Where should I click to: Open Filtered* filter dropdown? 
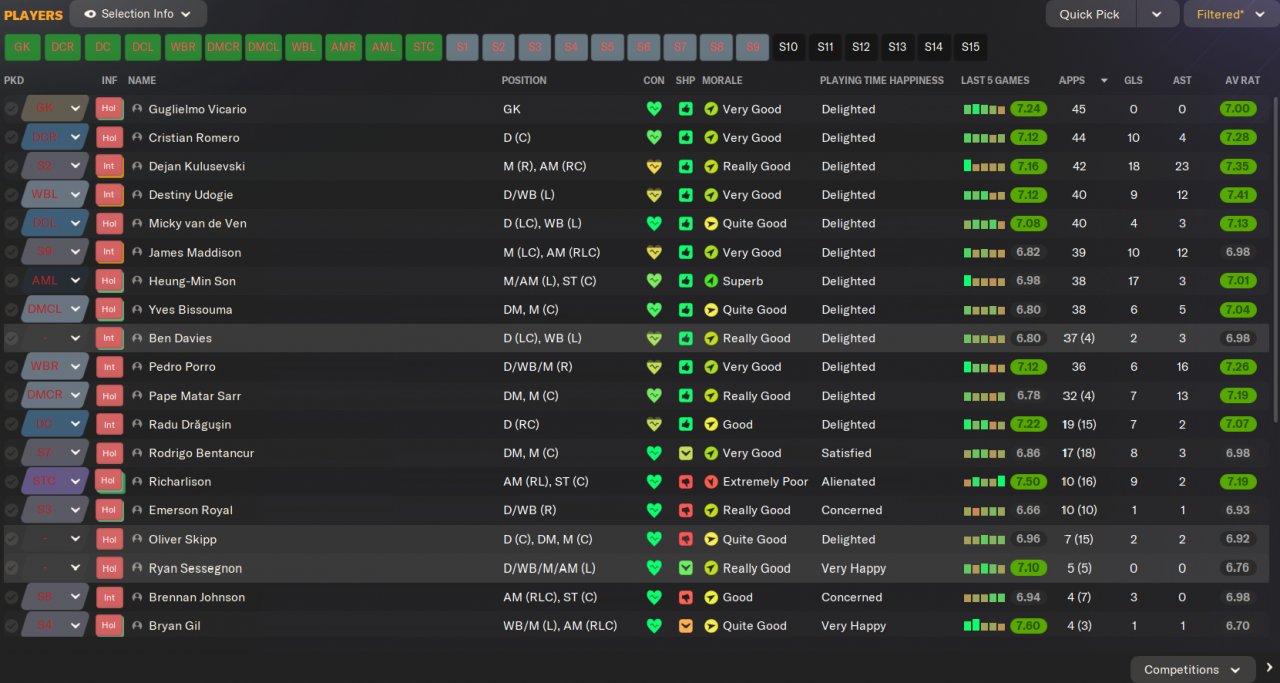1230,14
